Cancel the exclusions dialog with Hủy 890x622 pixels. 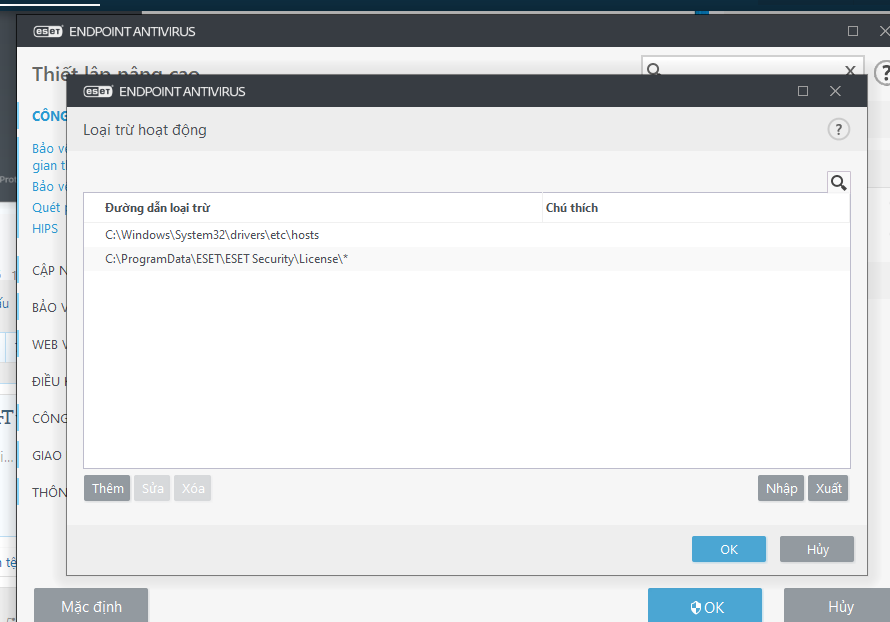(817, 549)
